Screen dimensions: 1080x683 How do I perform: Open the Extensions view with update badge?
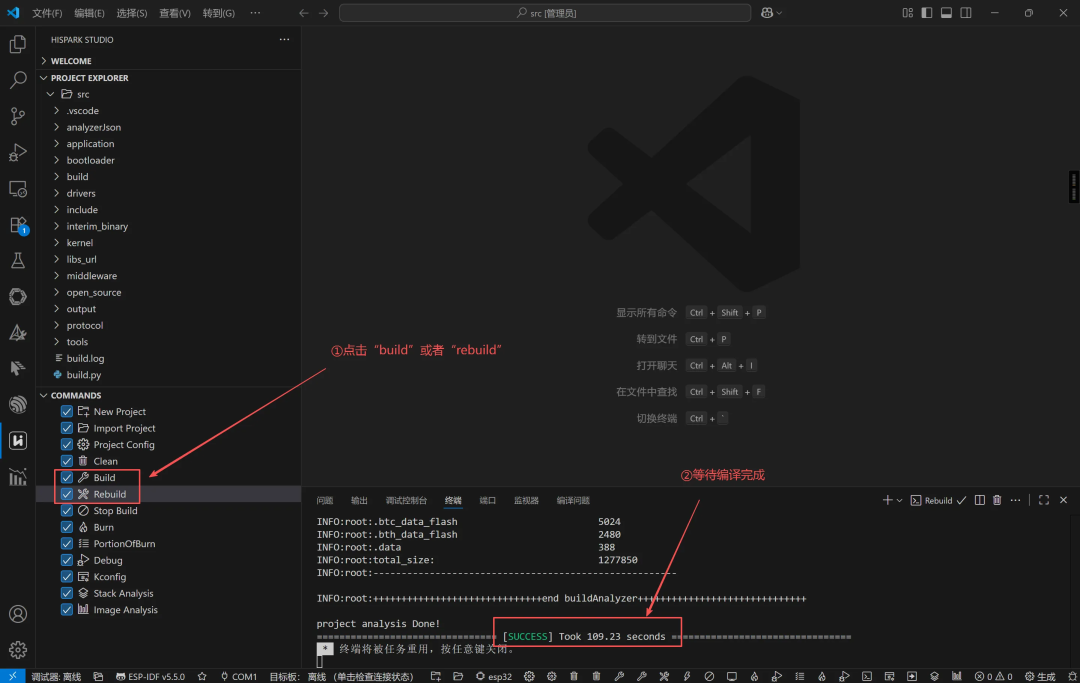point(18,225)
